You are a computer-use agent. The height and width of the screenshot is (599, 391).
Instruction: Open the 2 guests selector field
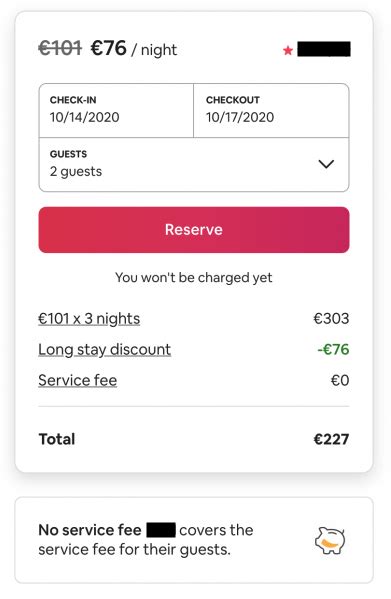(x=194, y=165)
